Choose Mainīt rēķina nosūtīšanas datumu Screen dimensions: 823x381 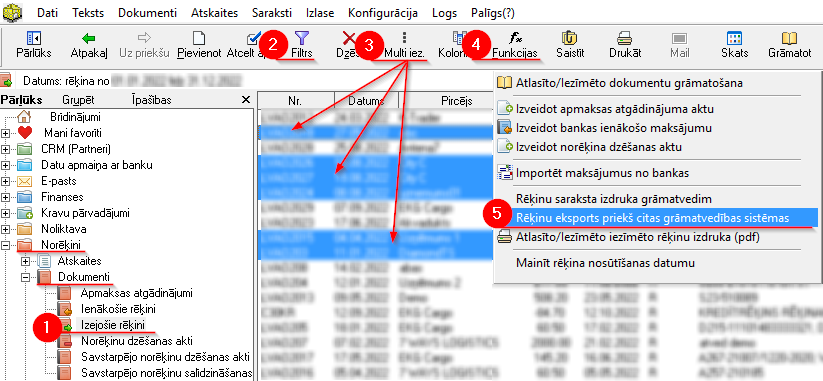605,262
